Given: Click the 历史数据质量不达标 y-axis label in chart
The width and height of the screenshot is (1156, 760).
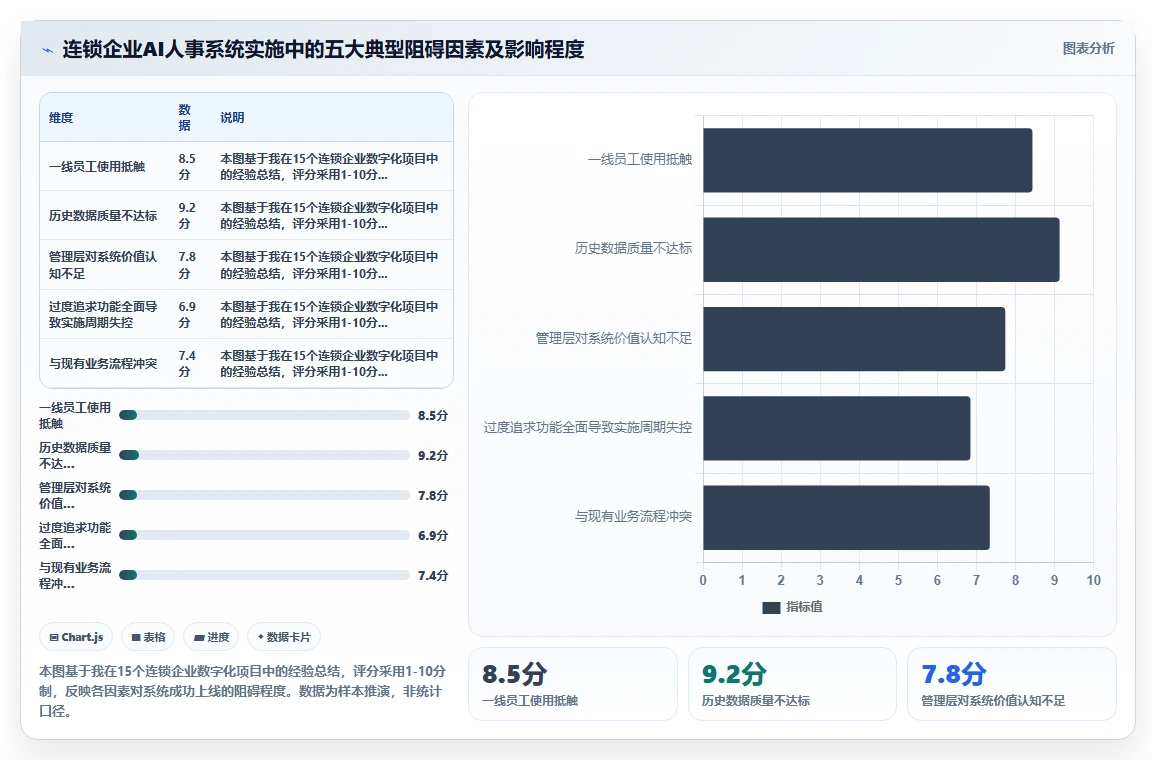Looking at the screenshot, I should [633, 248].
